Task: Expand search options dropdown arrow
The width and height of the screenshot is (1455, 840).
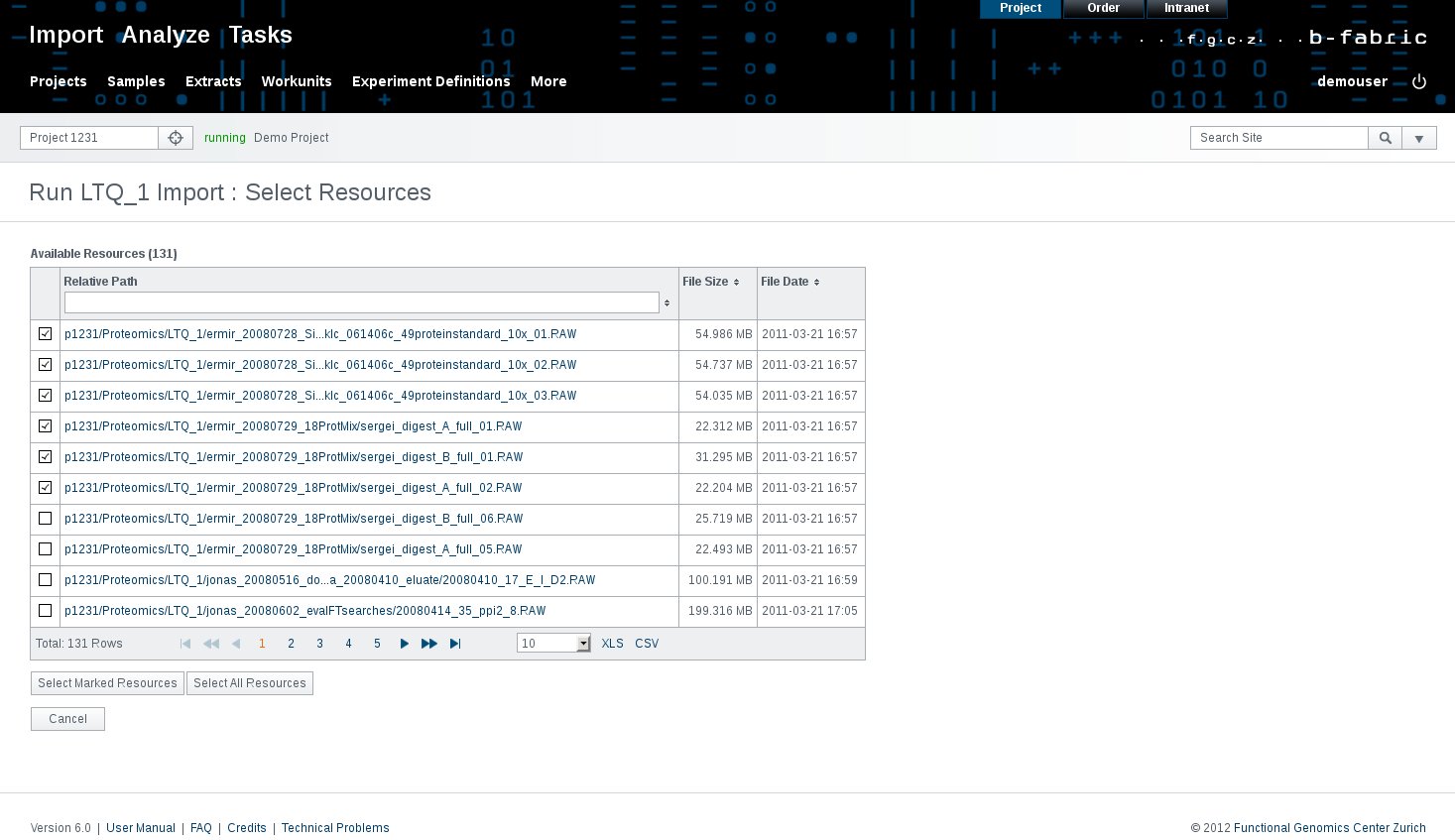Action: pyautogui.click(x=1419, y=138)
